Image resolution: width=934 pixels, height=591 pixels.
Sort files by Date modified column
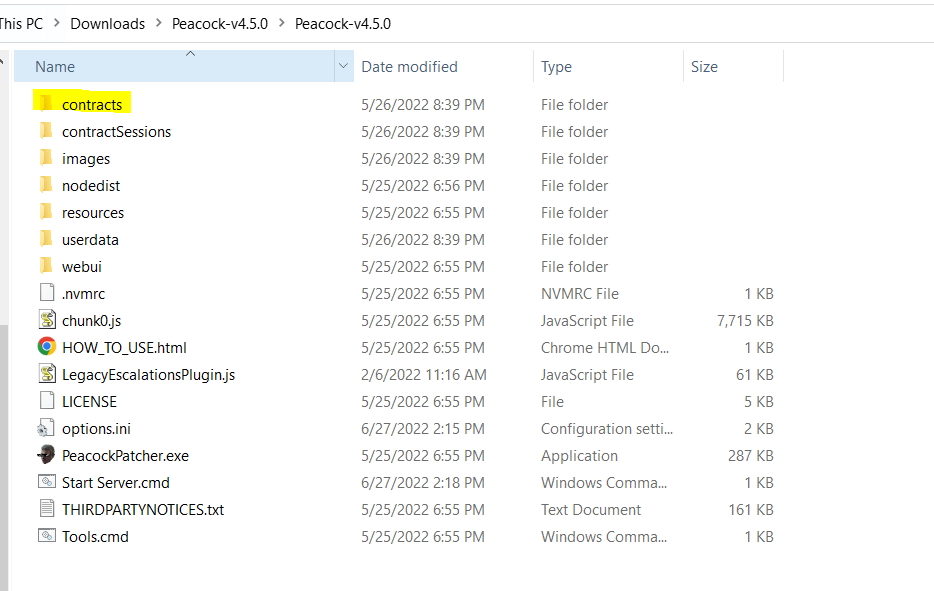[x=409, y=67]
